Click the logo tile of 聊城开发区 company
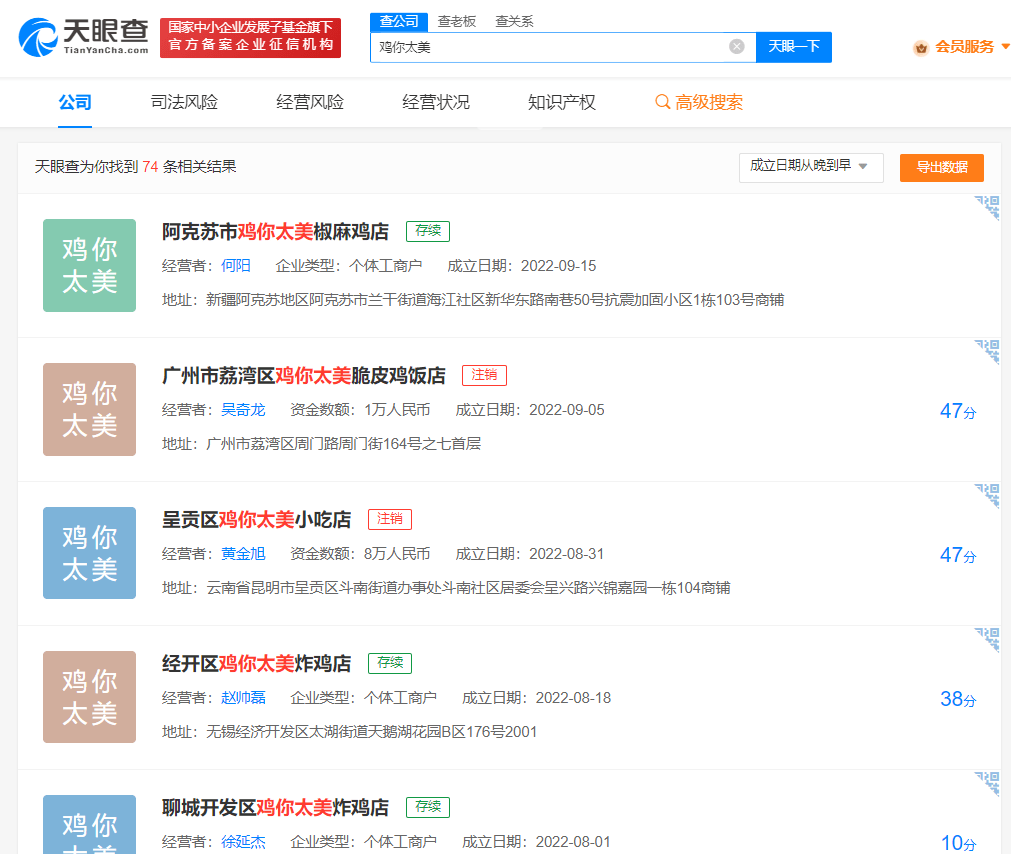 [90, 824]
